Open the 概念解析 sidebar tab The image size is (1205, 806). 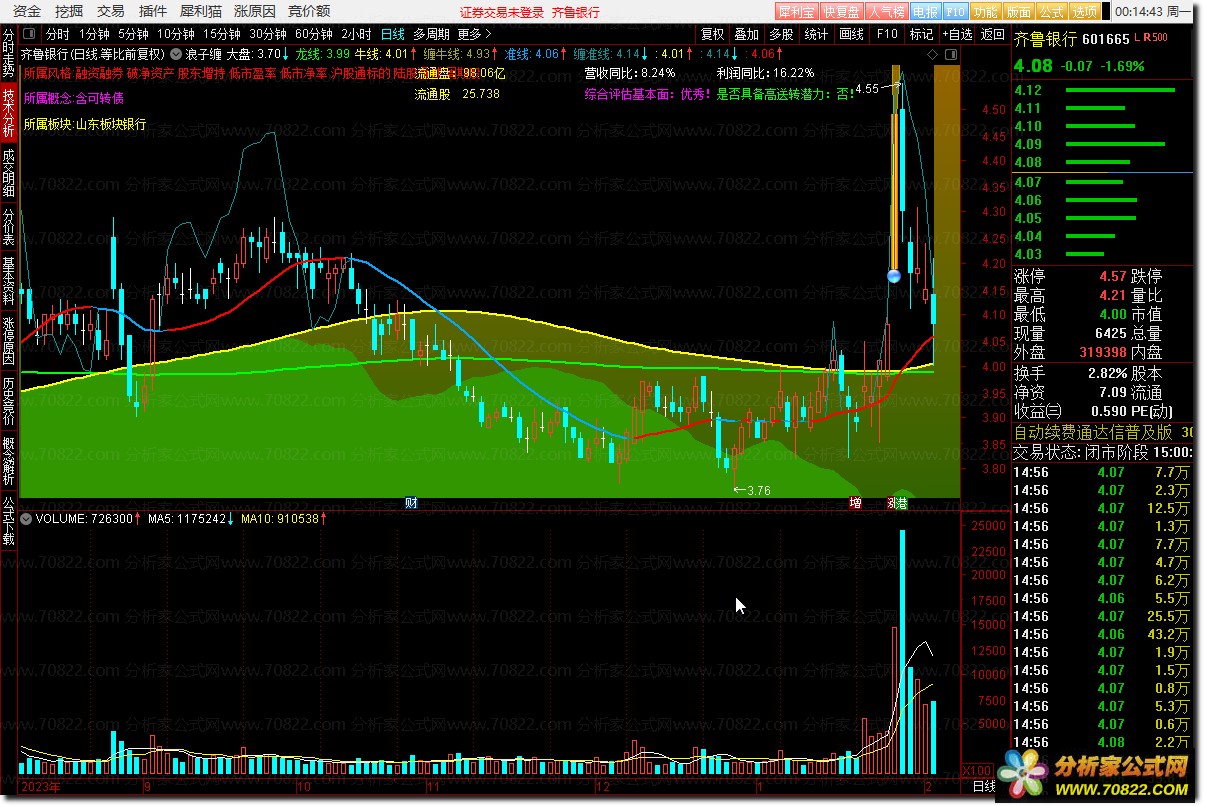point(9,463)
